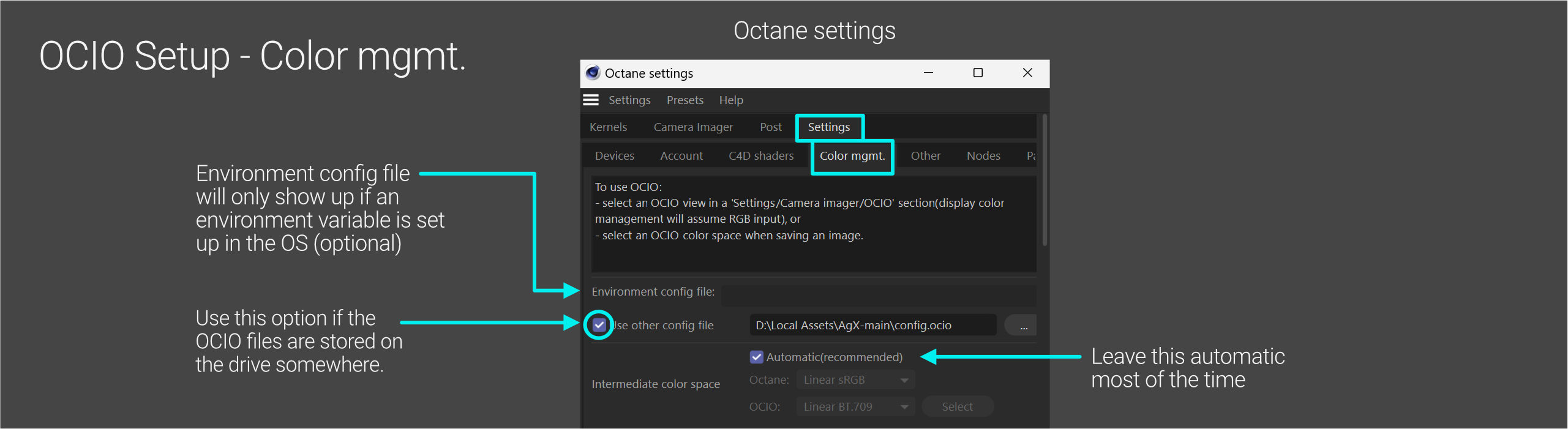Maximize the Octane settings window
The image size is (1568, 429).
click(x=978, y=73)
